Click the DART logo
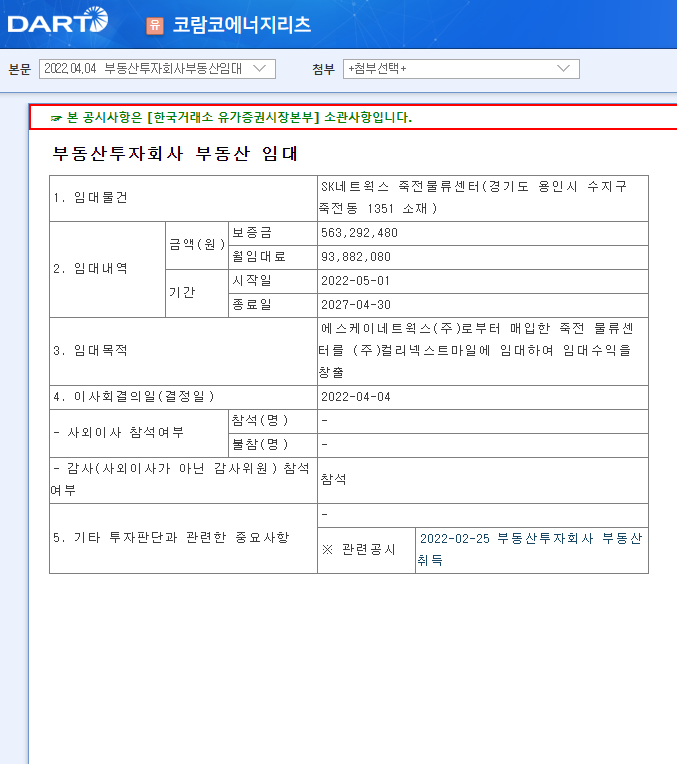This screenshot has height=764, width=677. tap(58, 20)
